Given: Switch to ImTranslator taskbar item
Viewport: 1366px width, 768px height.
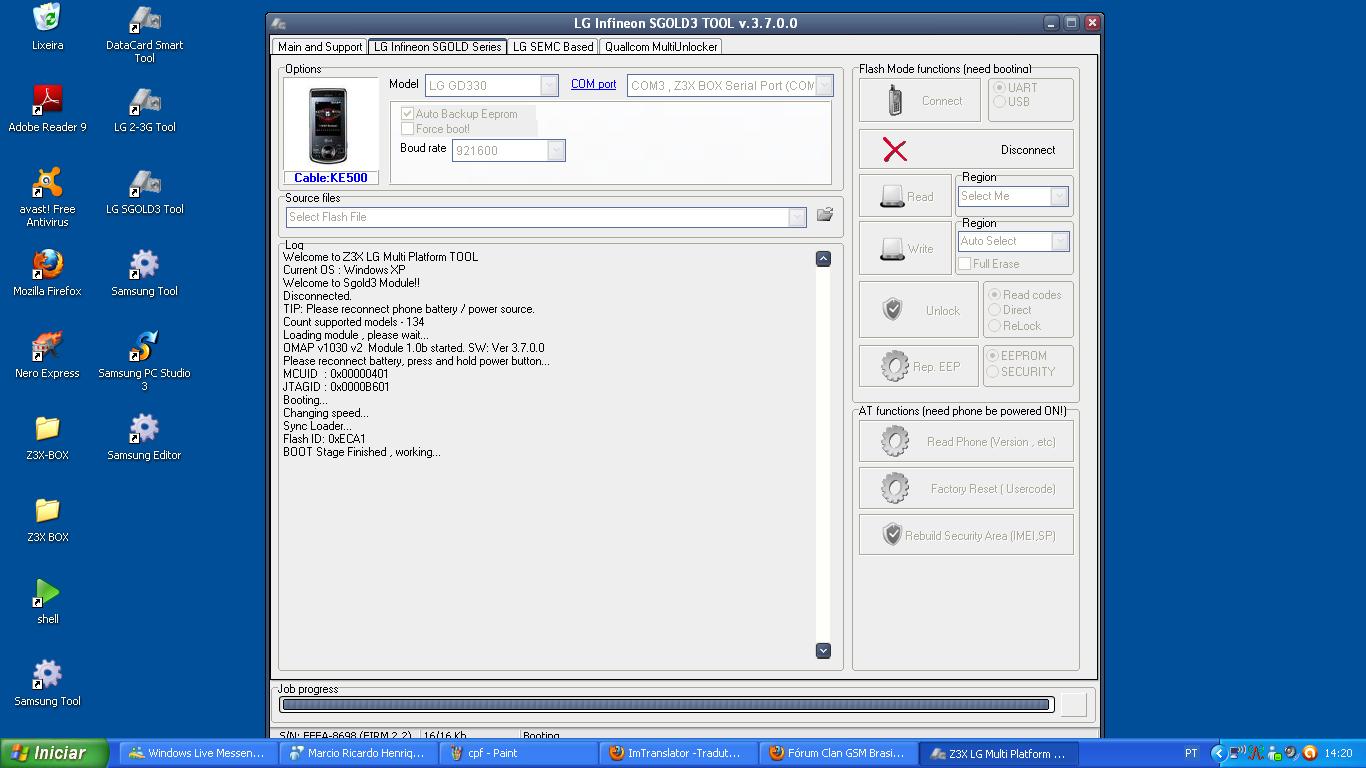Looking at the screenshot, I should pos(678,753).
